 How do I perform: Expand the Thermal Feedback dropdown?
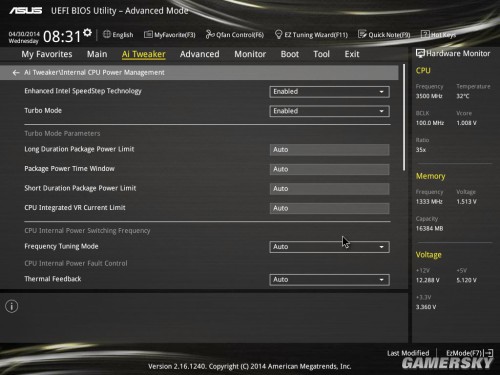click(x=329, y=280)
